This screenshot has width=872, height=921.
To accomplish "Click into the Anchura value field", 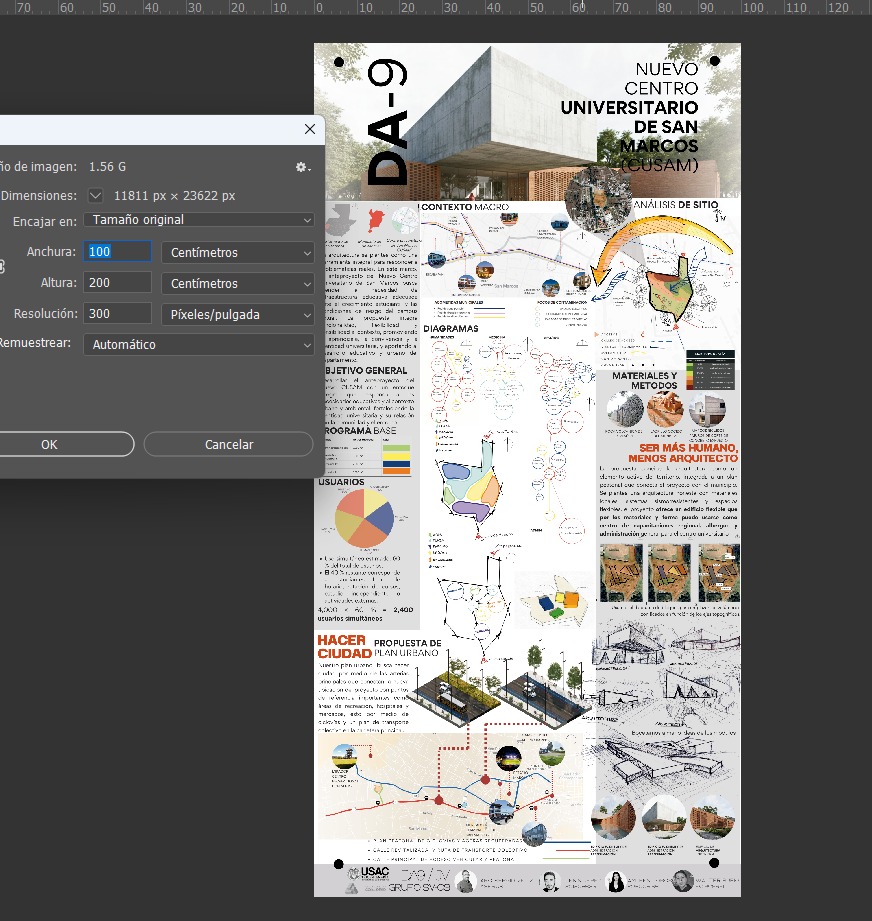I will 118,252.
